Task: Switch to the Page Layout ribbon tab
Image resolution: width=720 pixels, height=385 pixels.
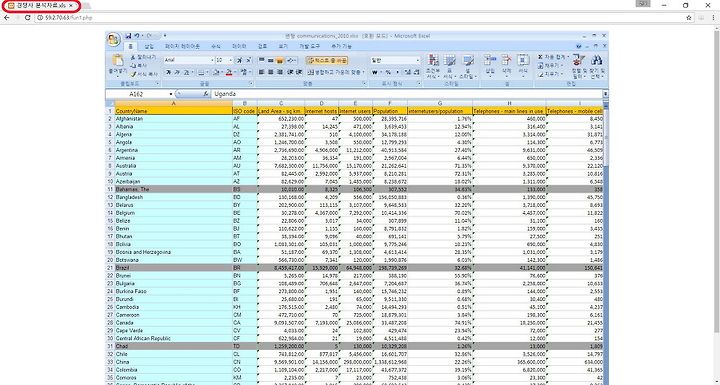Action: (182, 46)
